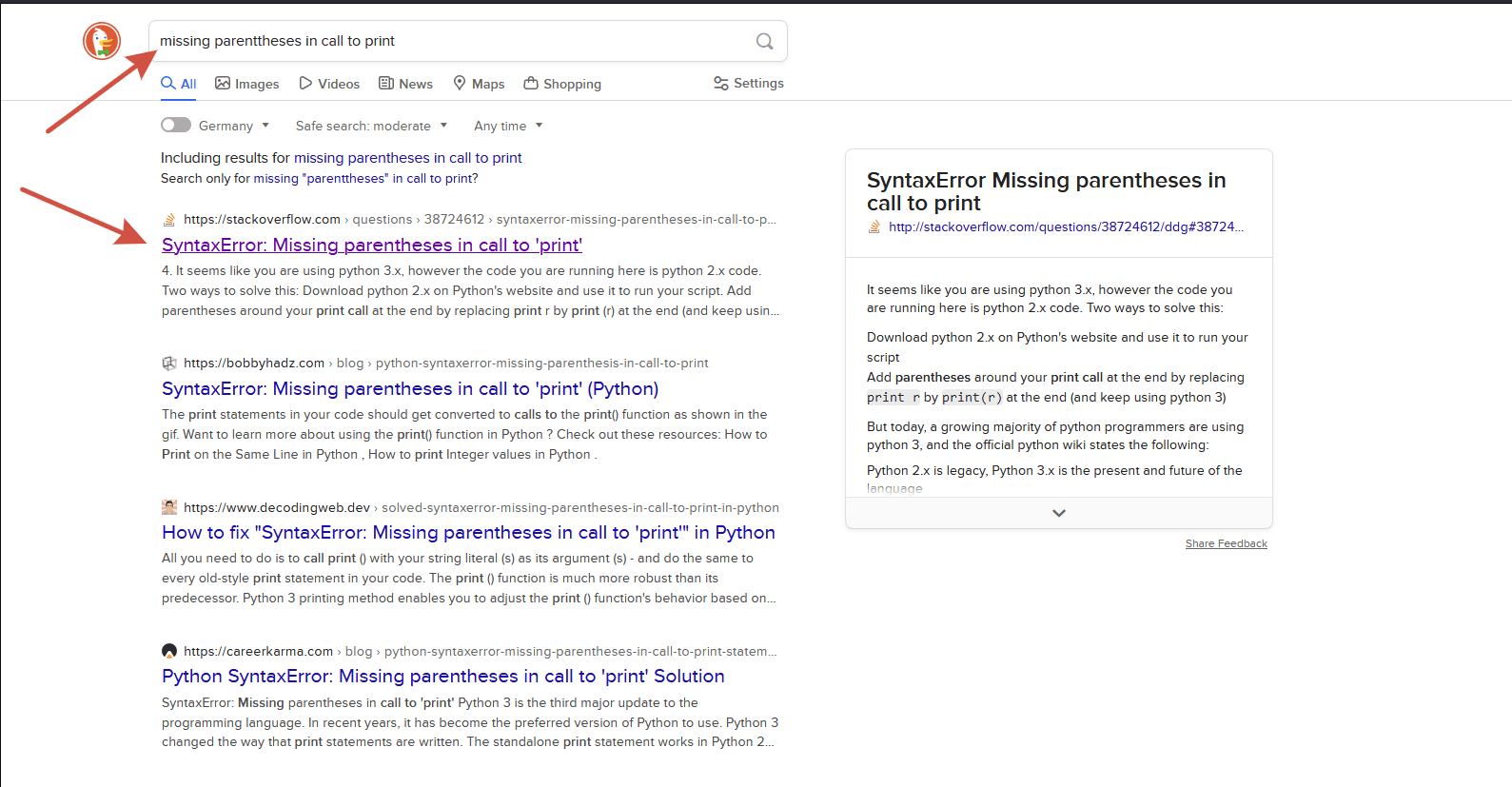Open the Any time filter dropdown

[x=508, y=126]
